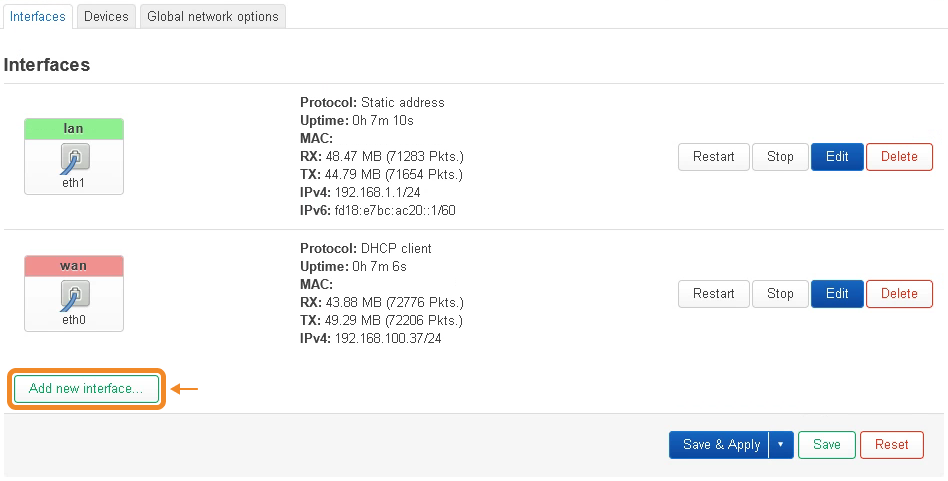This screenshot has height=481, width=948.
Task: Stop the lan interface
Action: coord(780,157)
